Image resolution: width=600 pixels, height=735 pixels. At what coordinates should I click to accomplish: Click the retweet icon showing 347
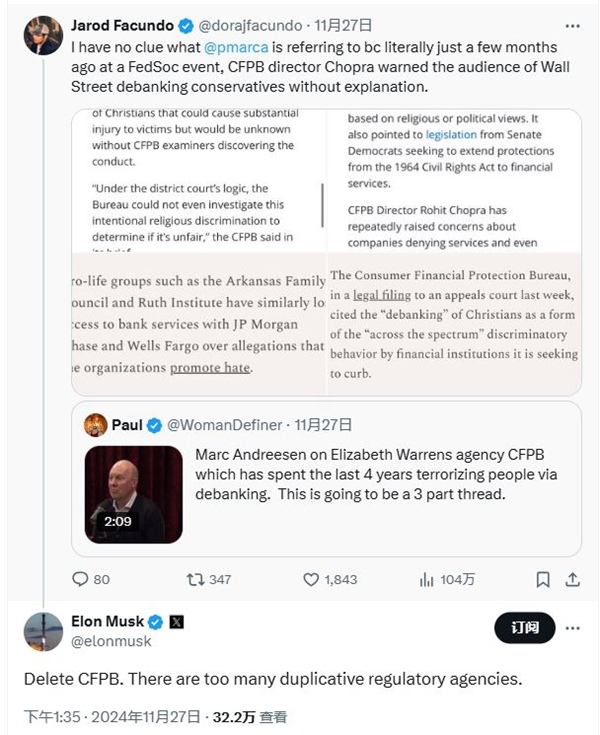tap(196, 579)
